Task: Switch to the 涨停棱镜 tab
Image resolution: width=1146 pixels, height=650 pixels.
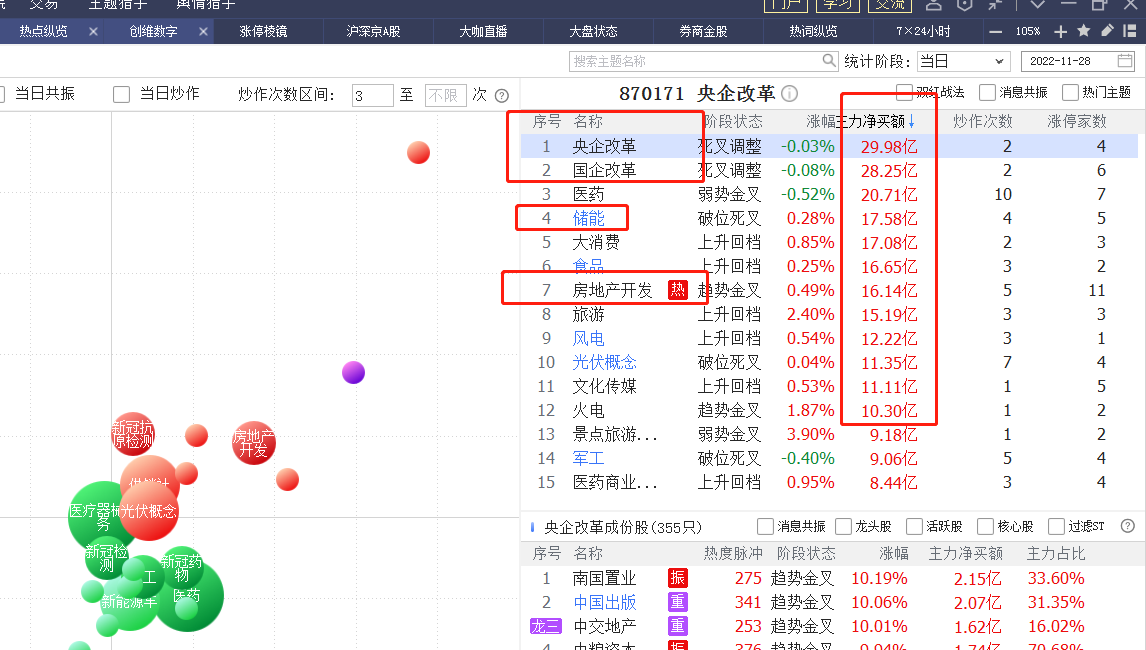Action: coord(263,31)
